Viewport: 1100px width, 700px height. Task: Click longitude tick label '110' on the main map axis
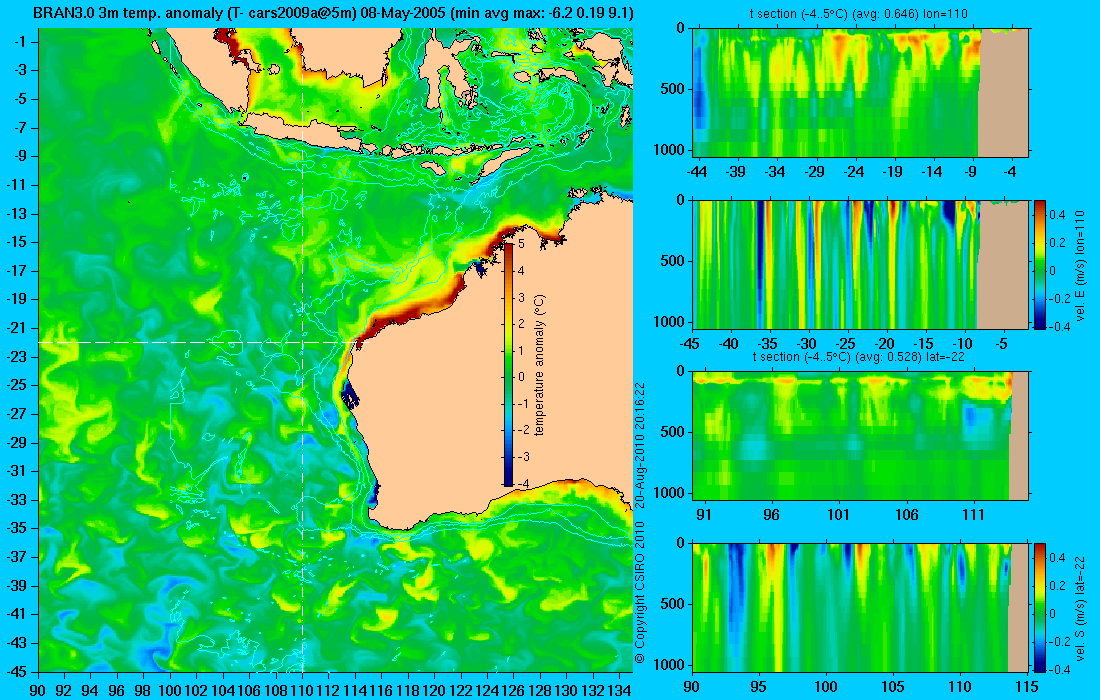[x=302, y=690]
